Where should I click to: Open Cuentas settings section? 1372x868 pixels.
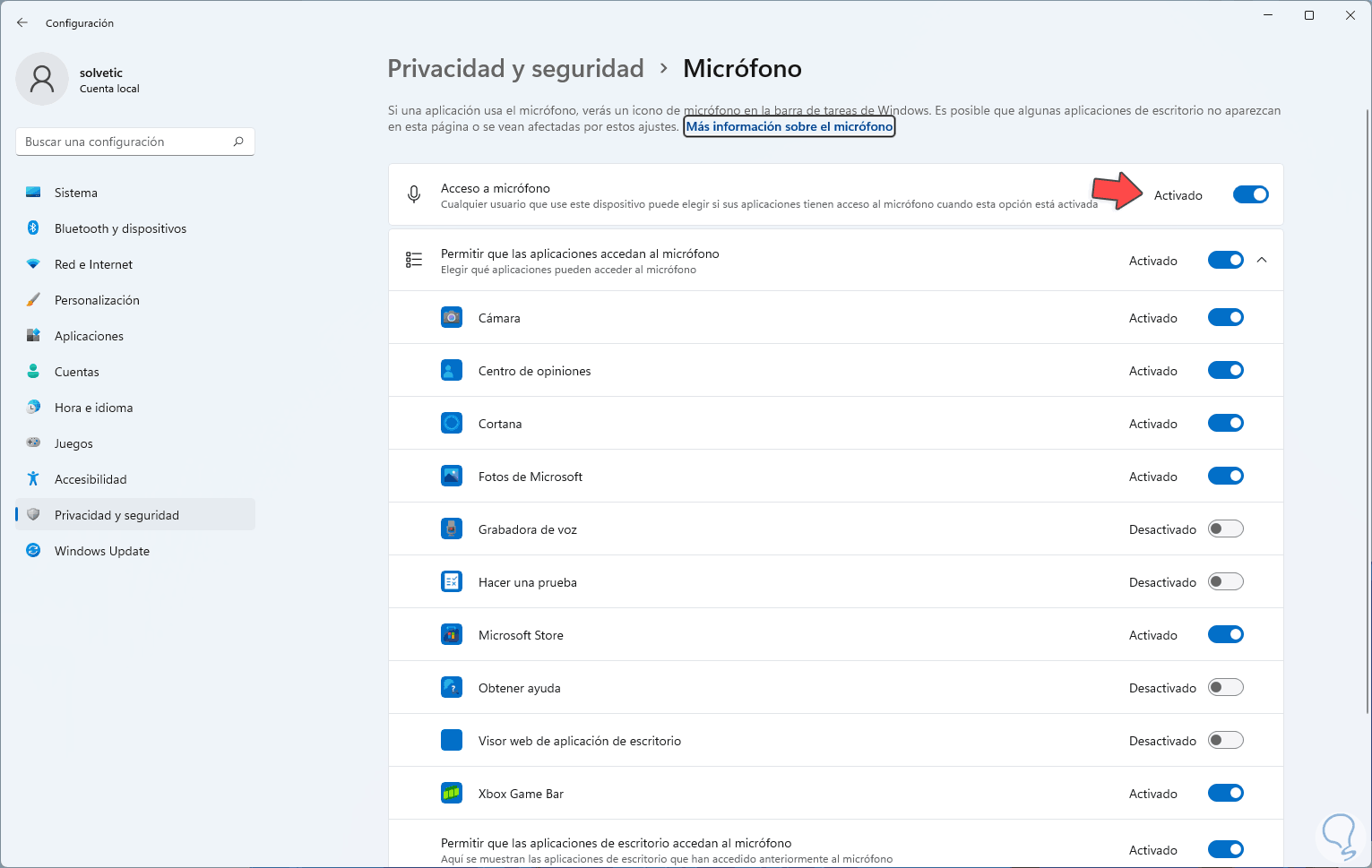pos(135,372)
